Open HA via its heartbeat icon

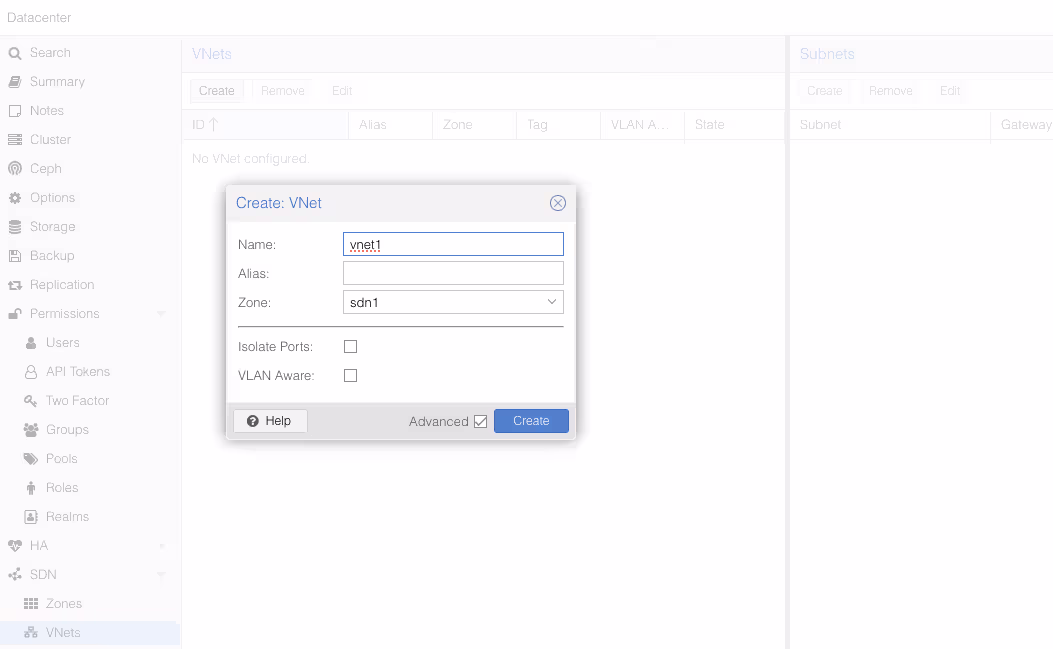point(15,546)
